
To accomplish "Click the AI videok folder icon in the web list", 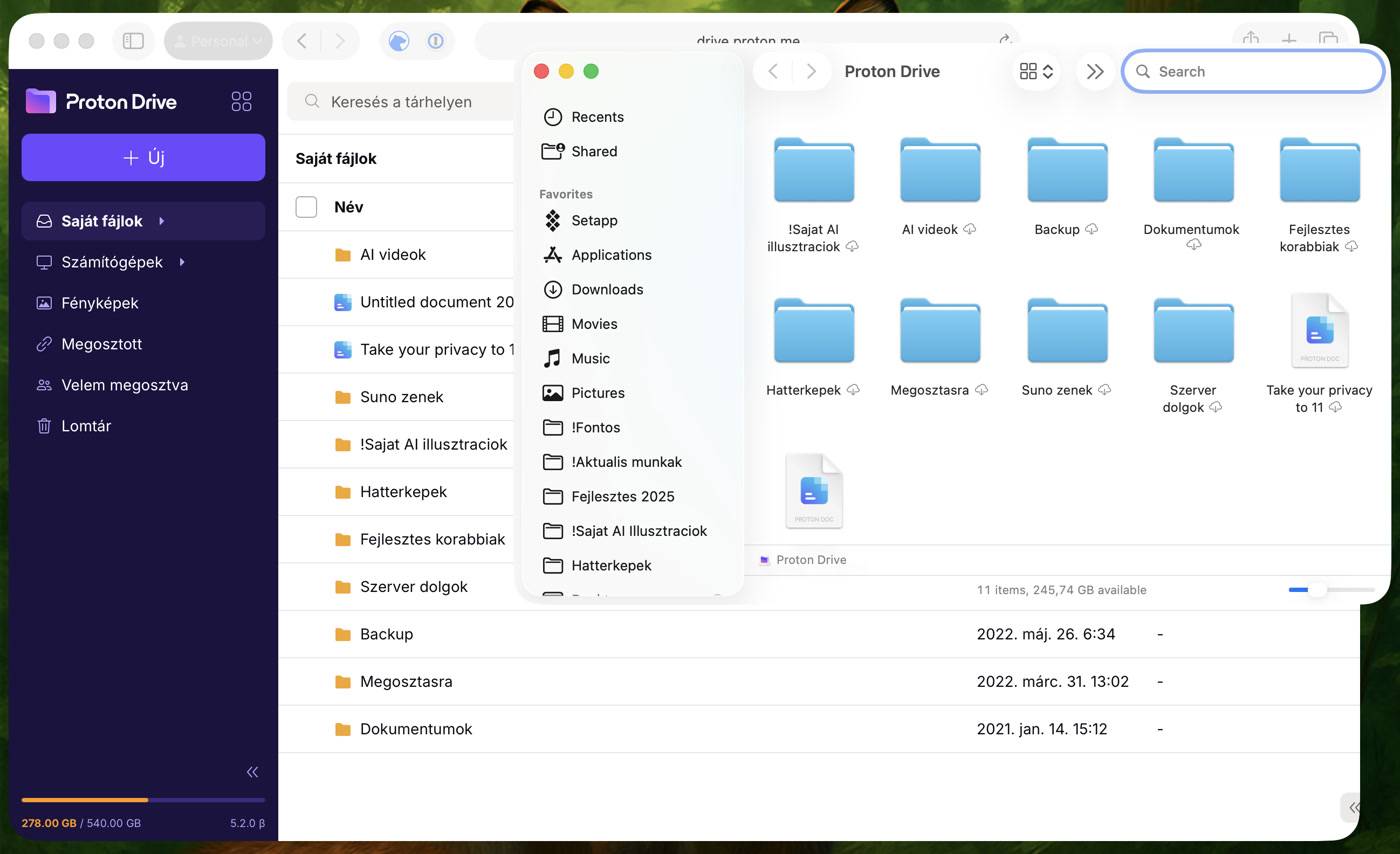I will coord(343,255).
